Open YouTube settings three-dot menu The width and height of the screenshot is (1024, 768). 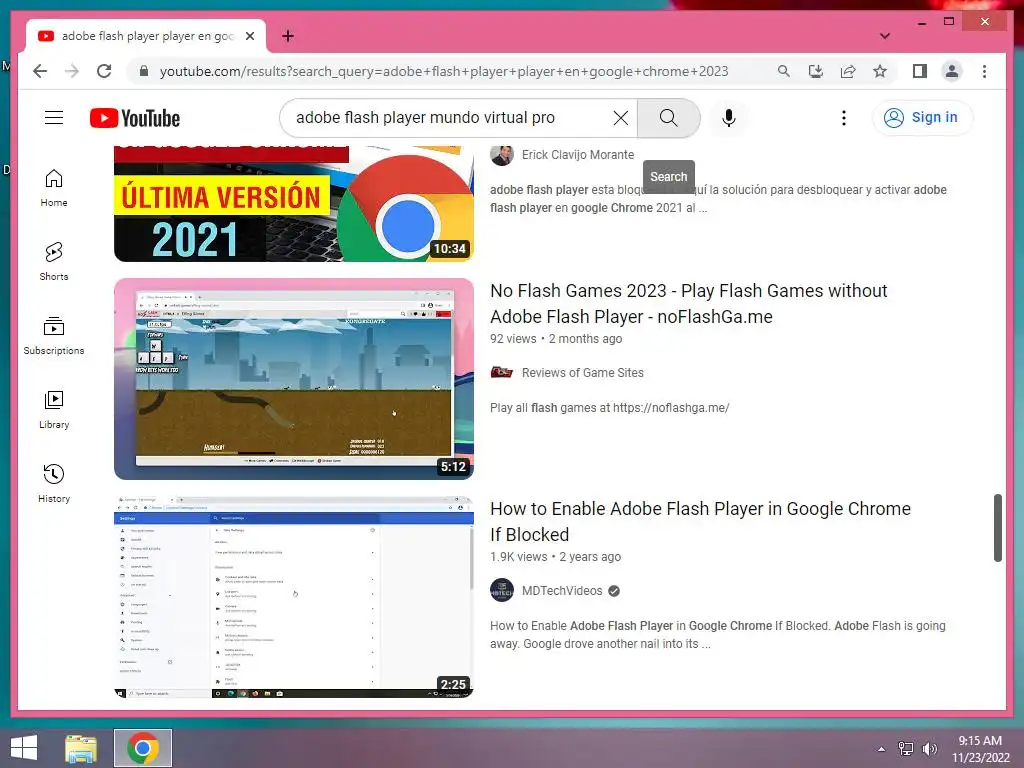click(x=844, y=118)
